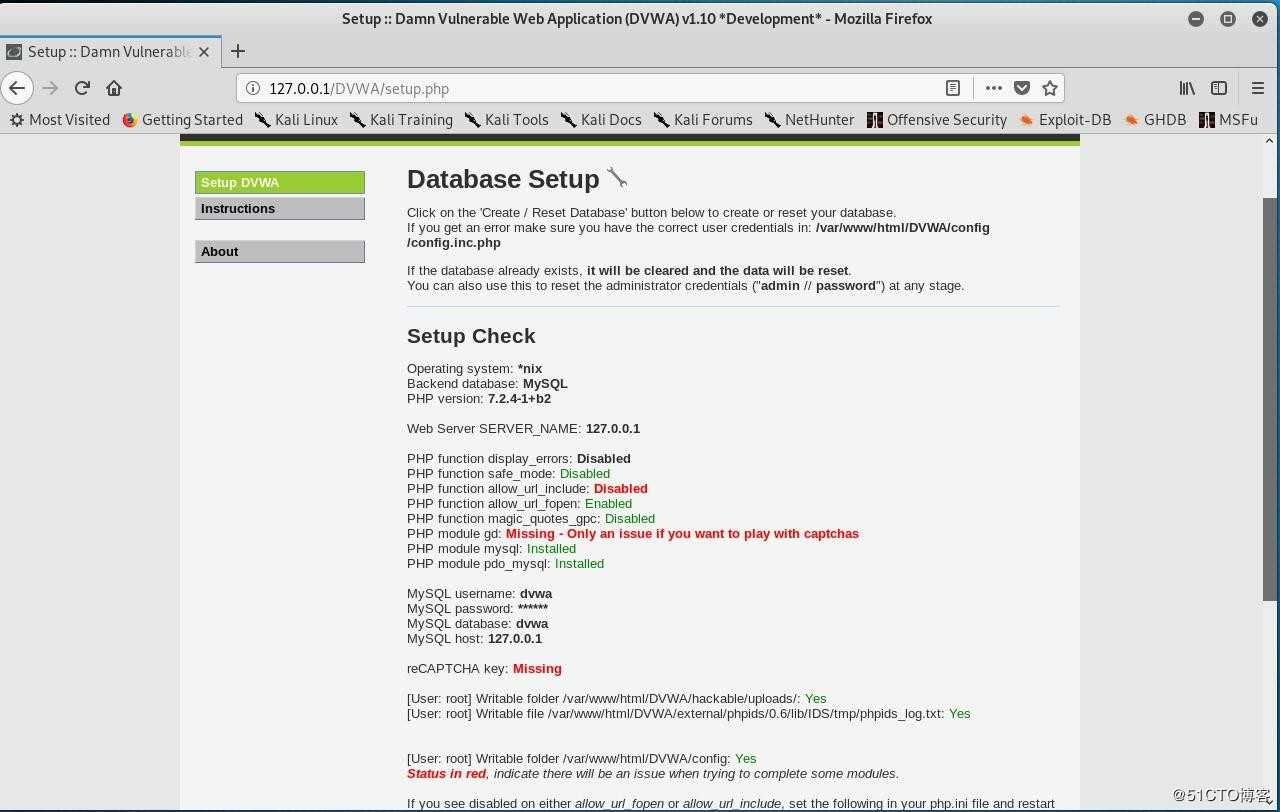The image size is (1280, 812).
Task: Click the PHP module gd Missing warning
Action: point(682,533)
